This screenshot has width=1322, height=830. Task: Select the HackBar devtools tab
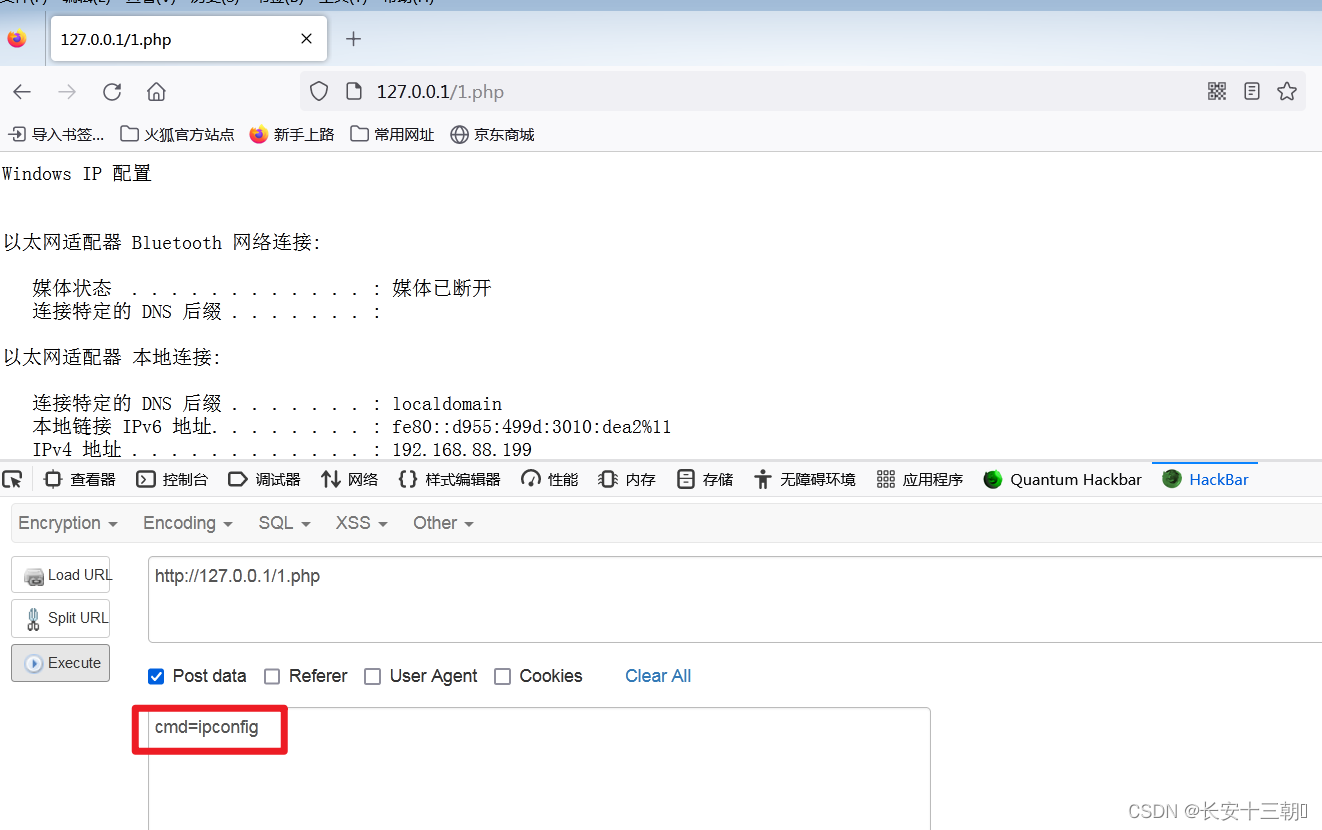1205,480
